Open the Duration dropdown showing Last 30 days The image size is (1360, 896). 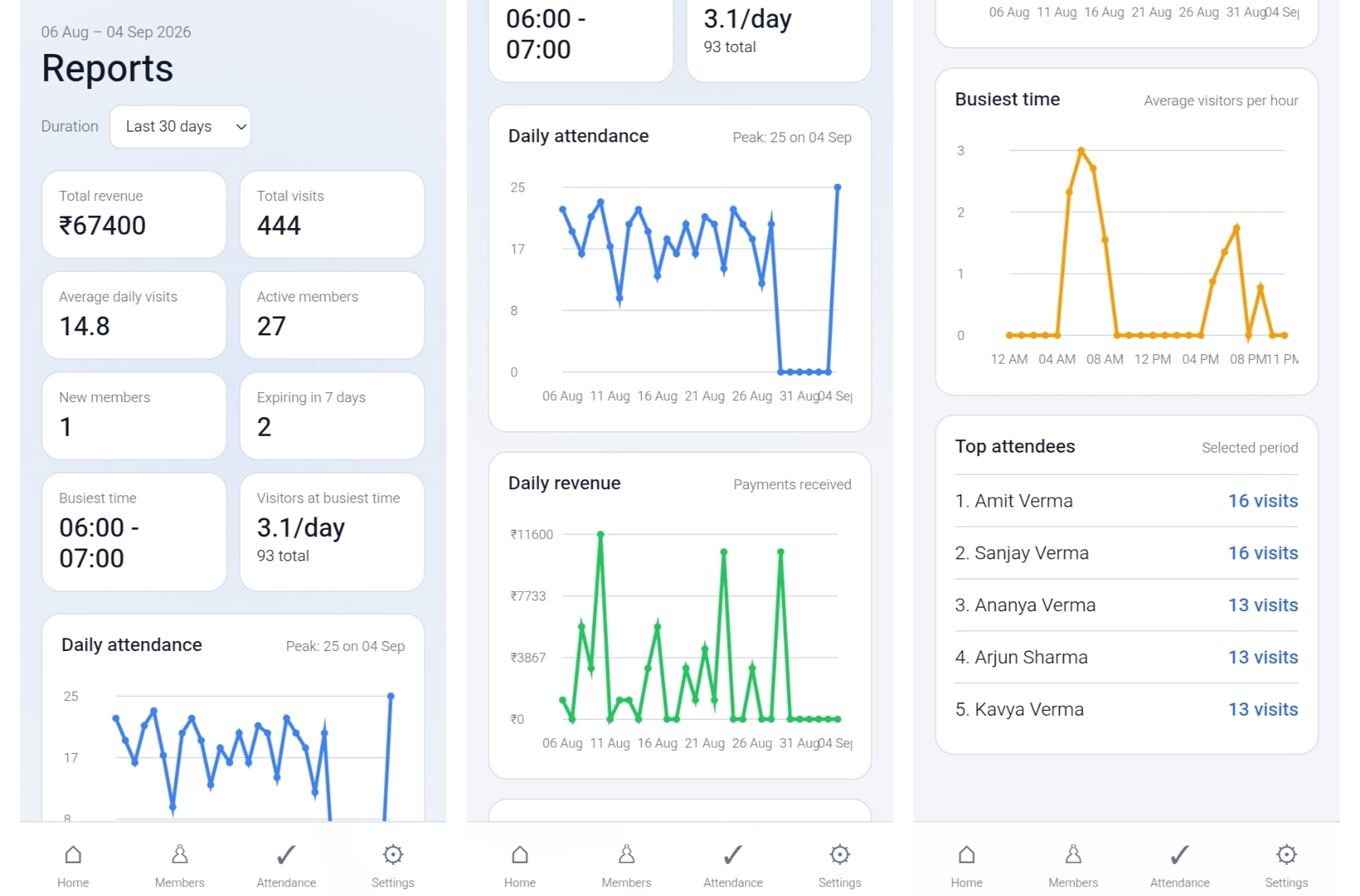click(x=180, y=126)
